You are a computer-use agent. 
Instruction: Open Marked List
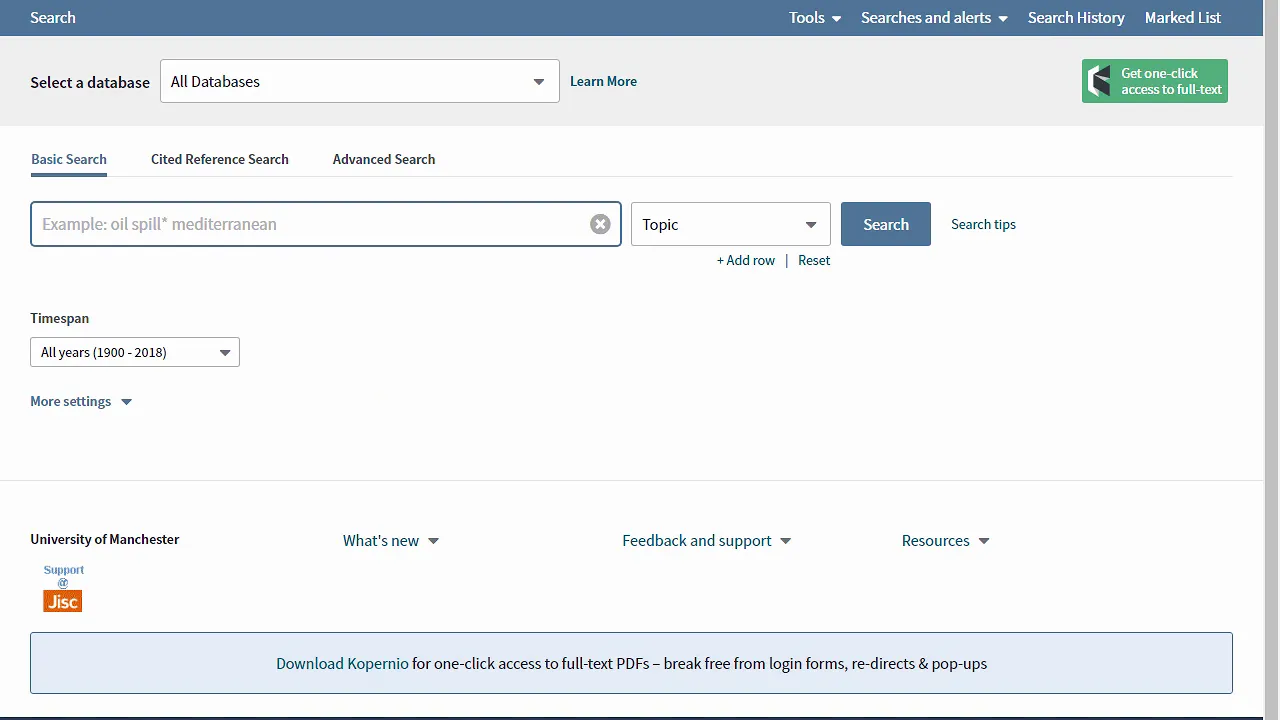tap(1183, 17)
